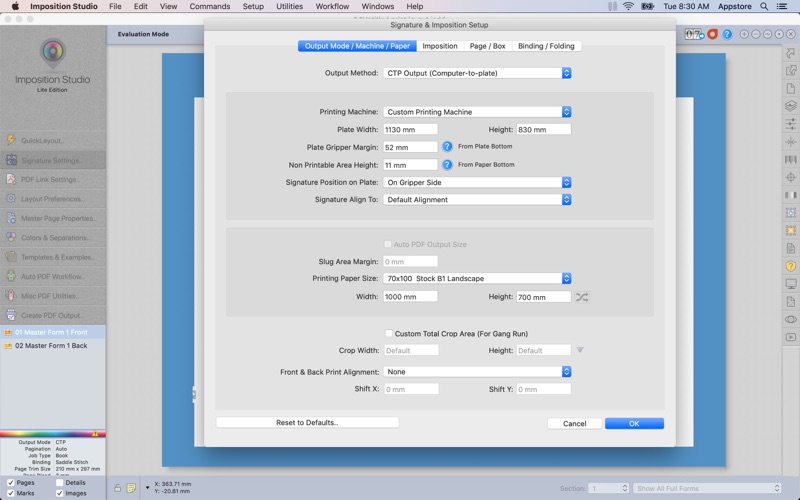Open the Printing Paper Size dropdown

point(477,279)
